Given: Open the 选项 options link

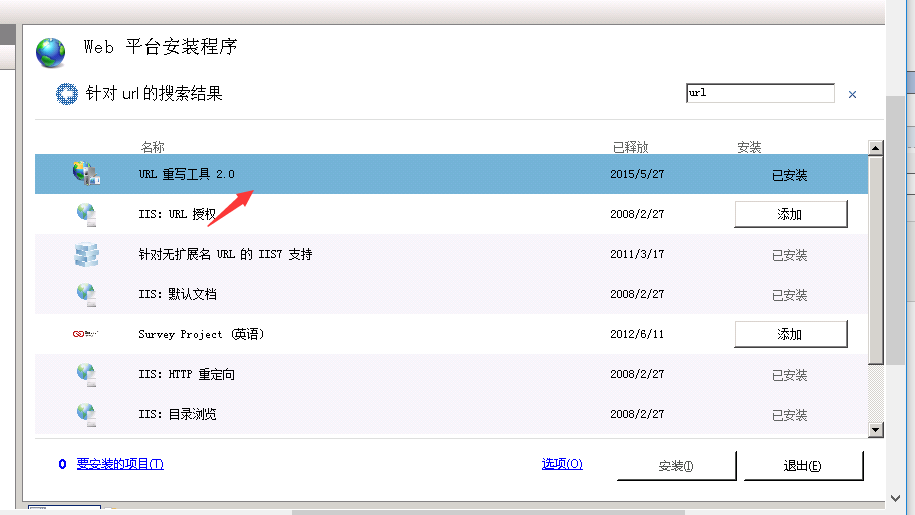Looking at the screenshot, I should pyautogui.click(x=562, y=464).
